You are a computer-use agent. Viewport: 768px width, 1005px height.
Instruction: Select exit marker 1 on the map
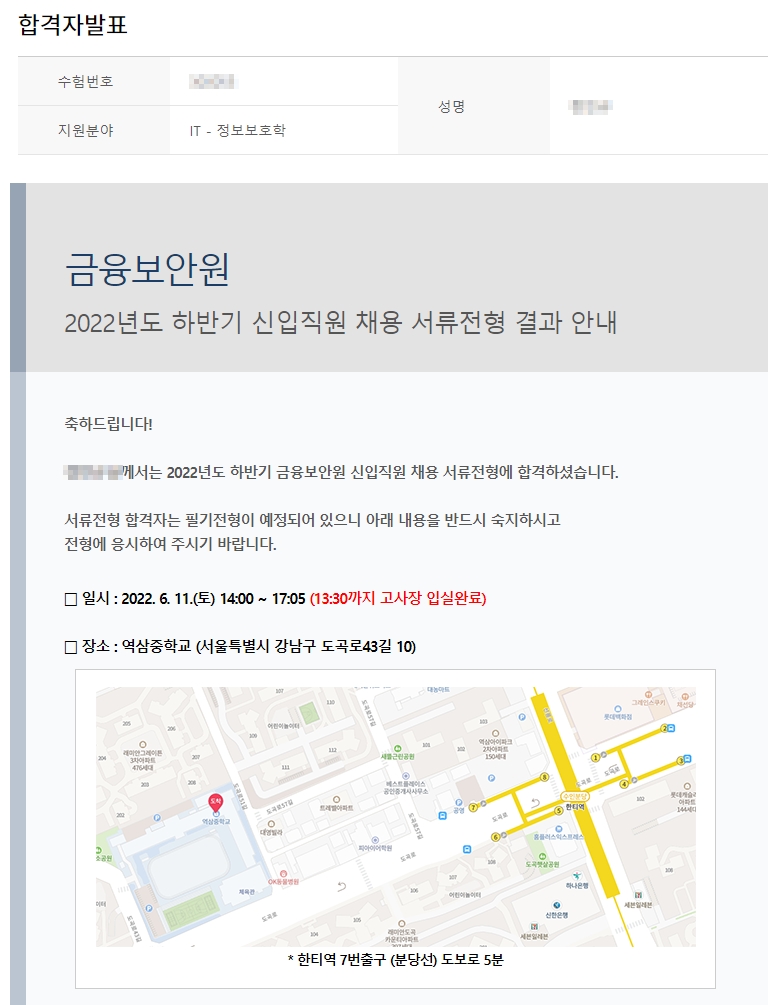tap(595, 758)
